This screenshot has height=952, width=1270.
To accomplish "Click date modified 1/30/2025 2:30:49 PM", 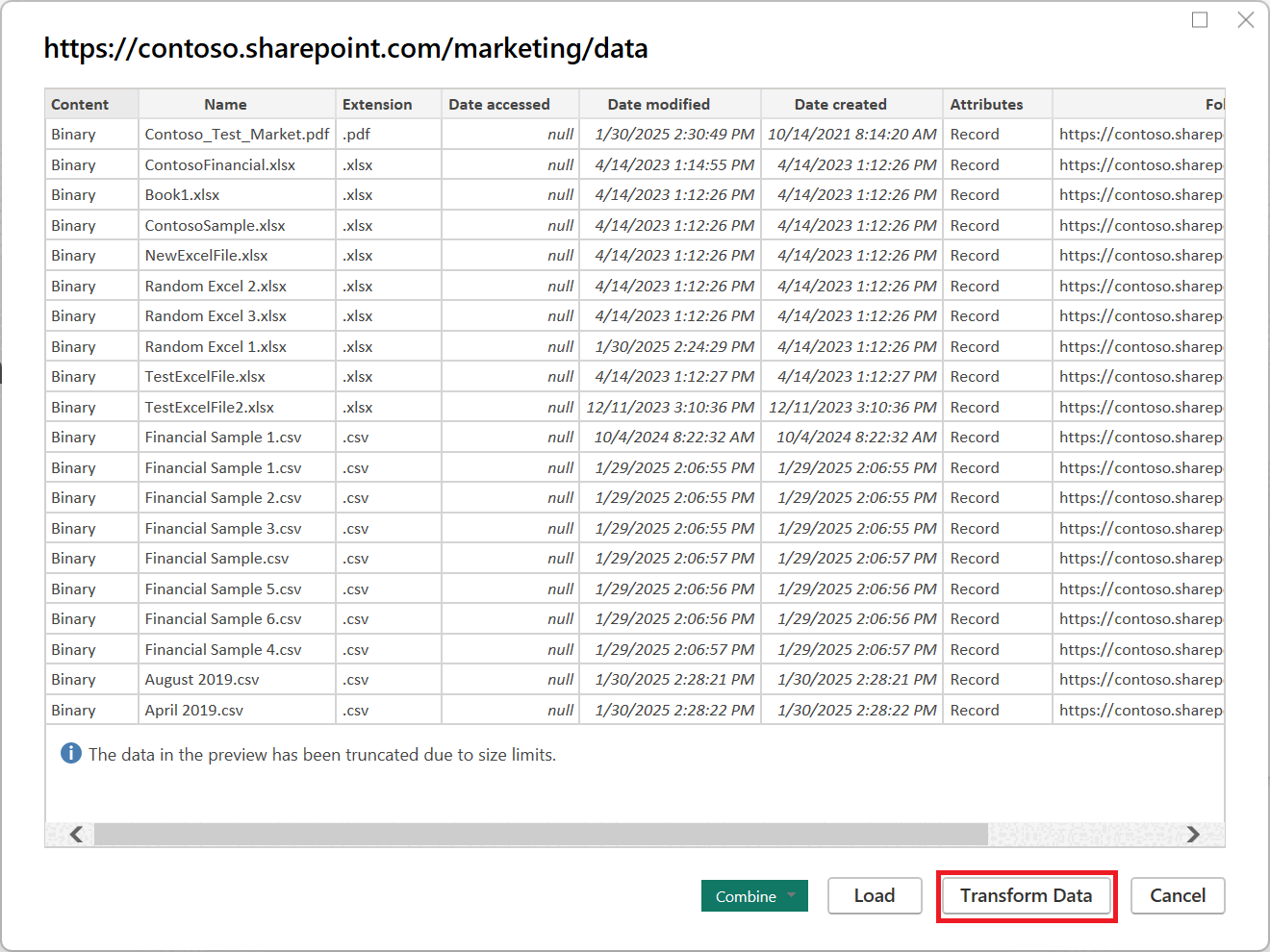I will tap(671, 135).
